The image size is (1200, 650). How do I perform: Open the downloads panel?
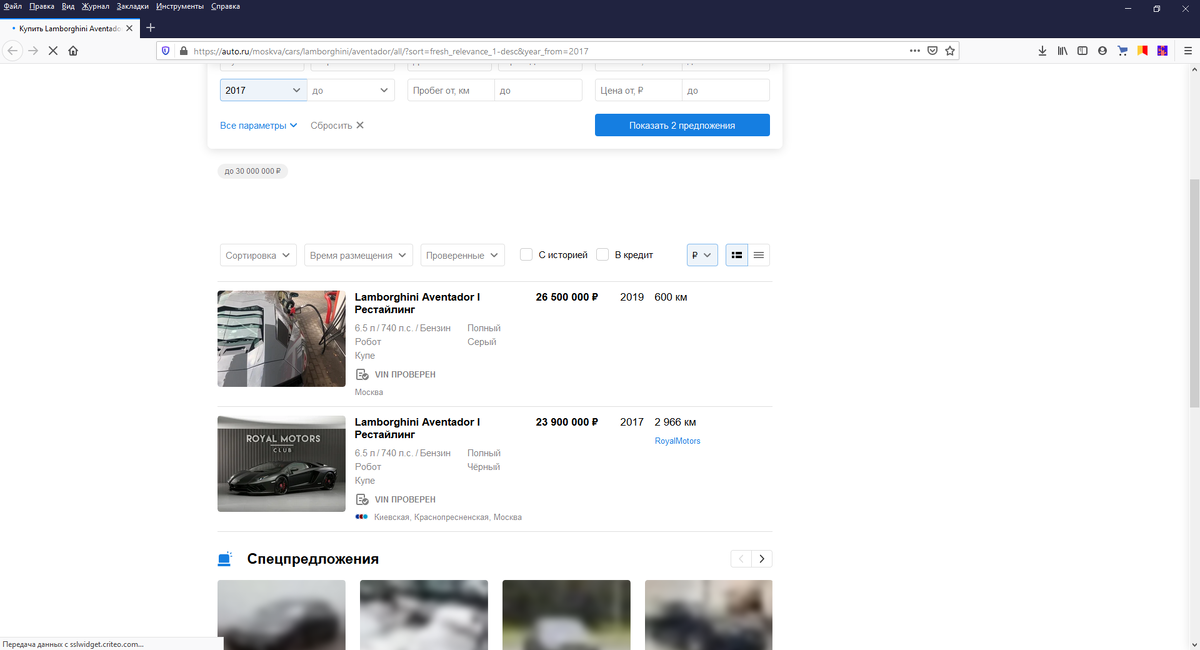click(x=1042, y=50)
